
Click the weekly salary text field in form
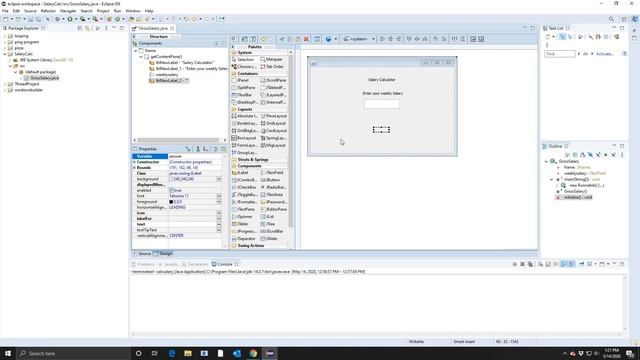point(382,104)
